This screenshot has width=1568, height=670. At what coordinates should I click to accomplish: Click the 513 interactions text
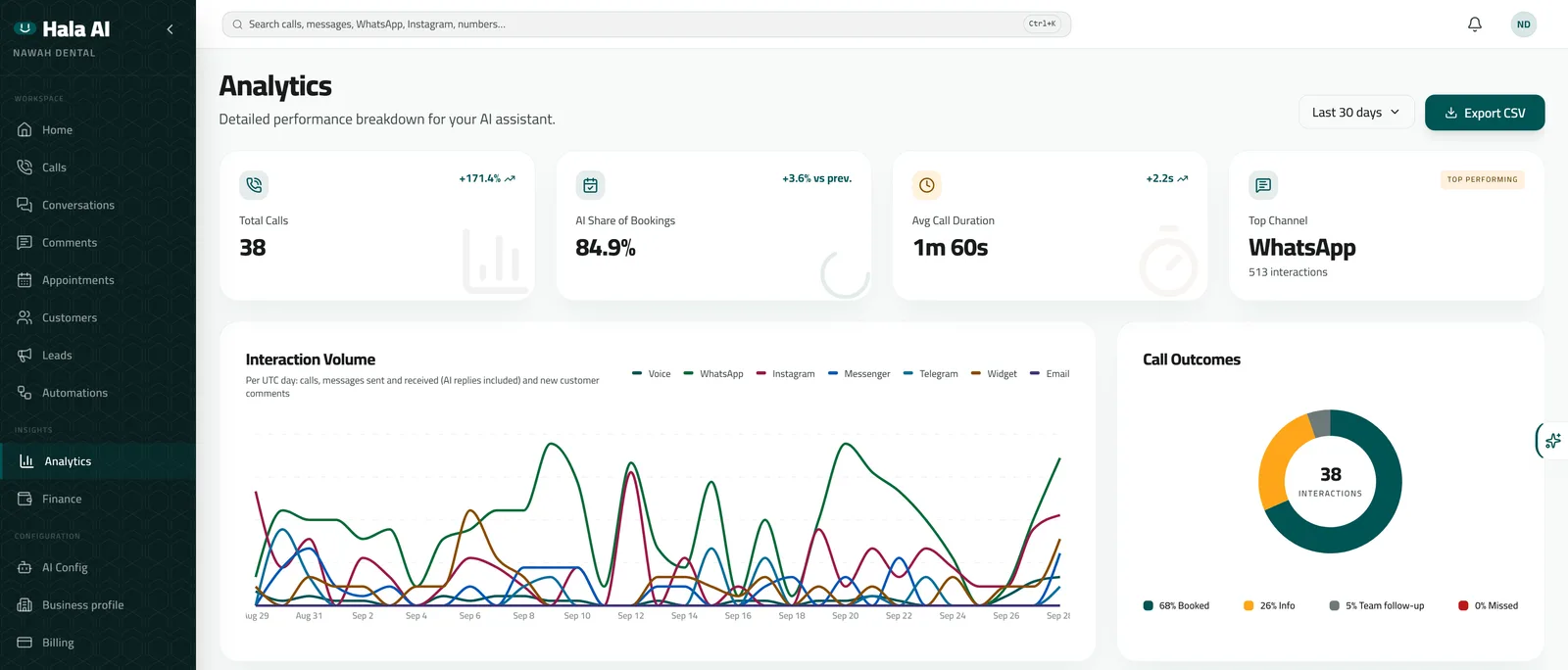pos(1288,272)
